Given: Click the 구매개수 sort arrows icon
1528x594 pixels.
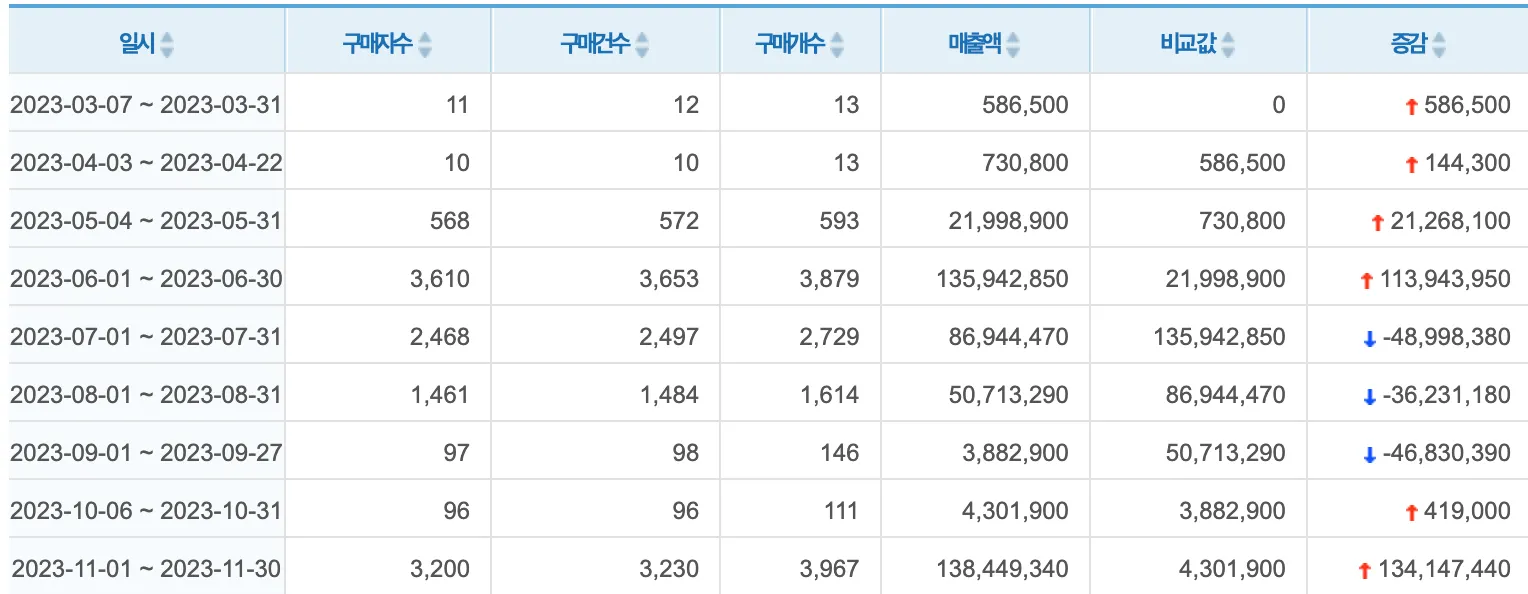Looking at the screenshot, I should (837, 45).
